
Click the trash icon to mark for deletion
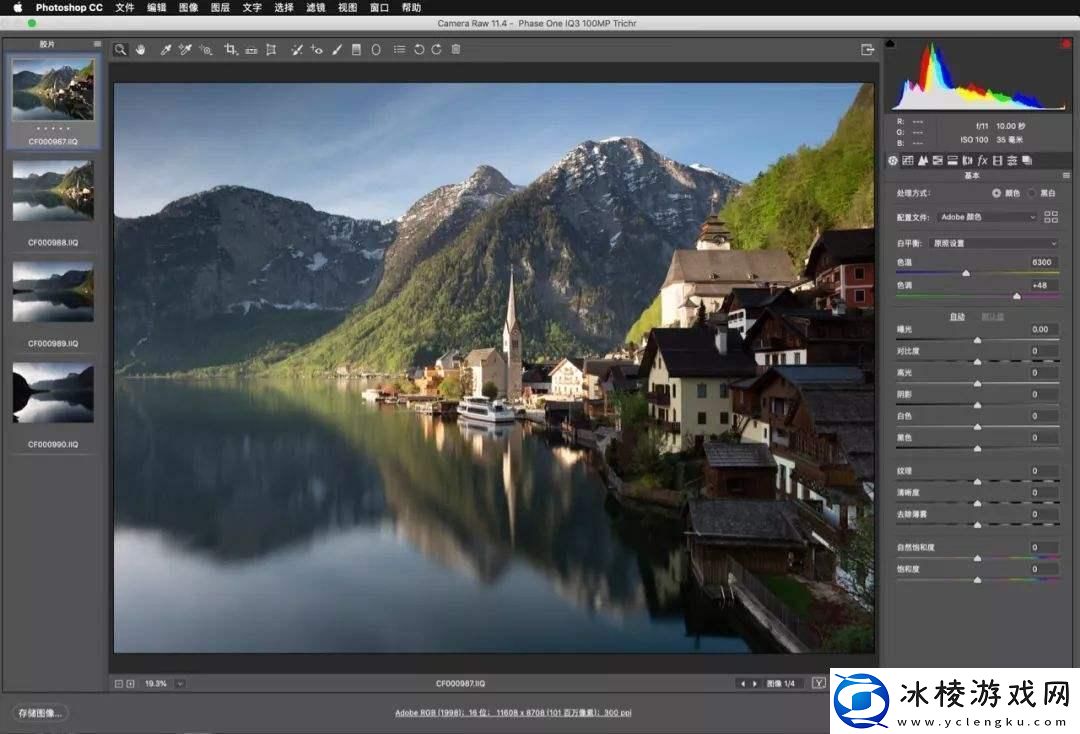456,49
